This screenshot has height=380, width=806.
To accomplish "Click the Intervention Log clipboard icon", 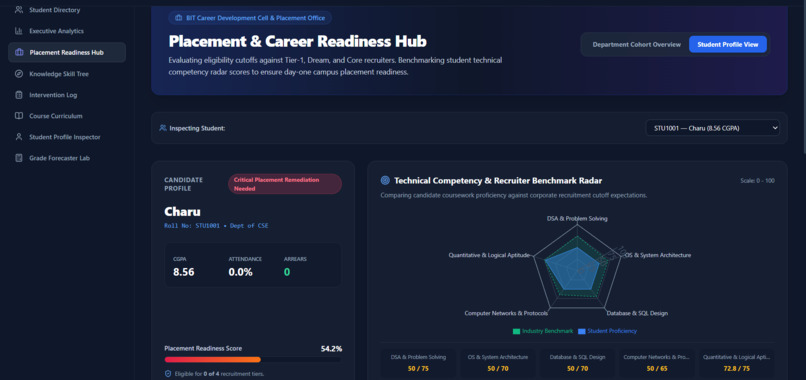I will pos(19,95).
